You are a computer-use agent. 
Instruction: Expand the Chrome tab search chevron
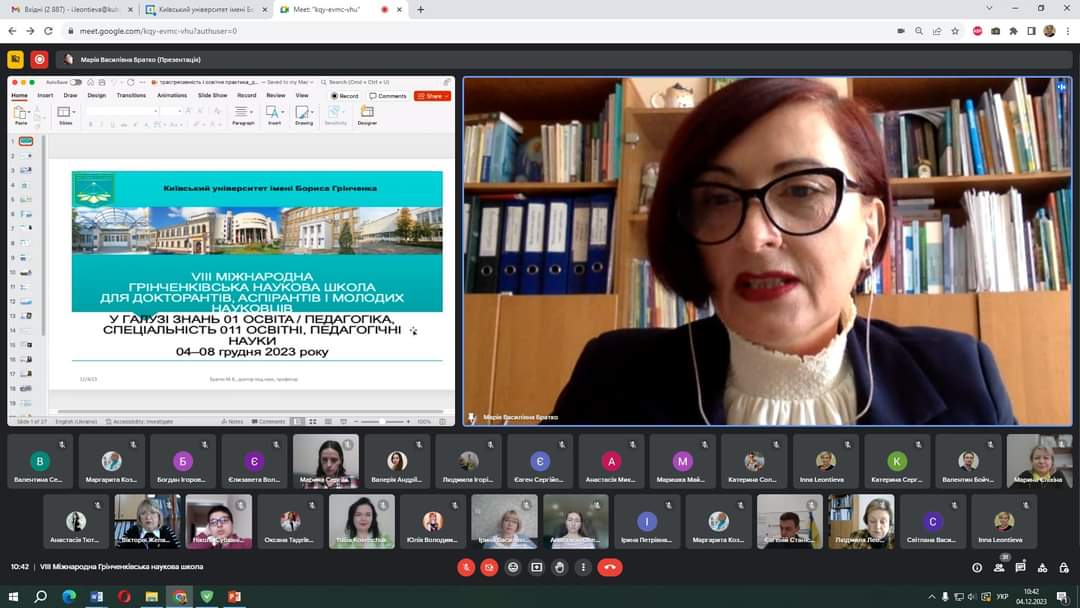click(989, 9)
